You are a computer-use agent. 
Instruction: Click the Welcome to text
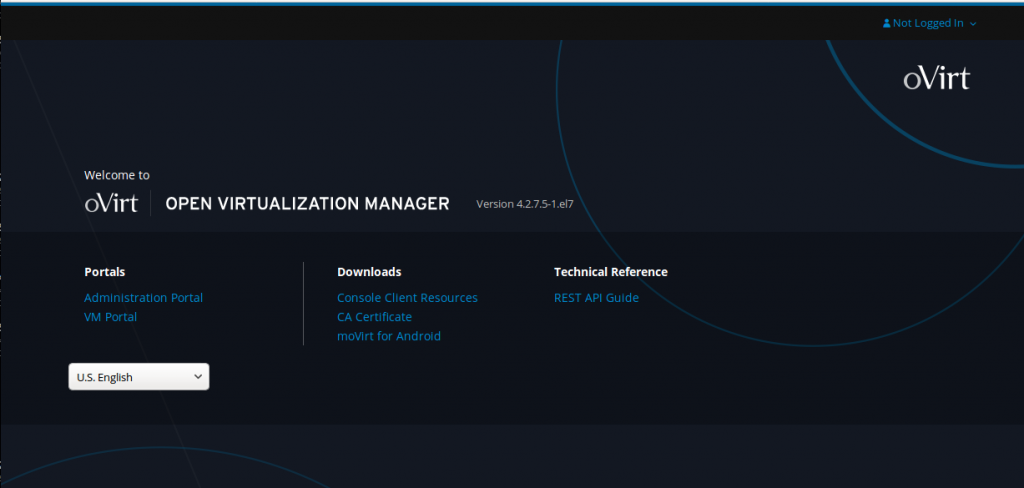pos(117,175)
